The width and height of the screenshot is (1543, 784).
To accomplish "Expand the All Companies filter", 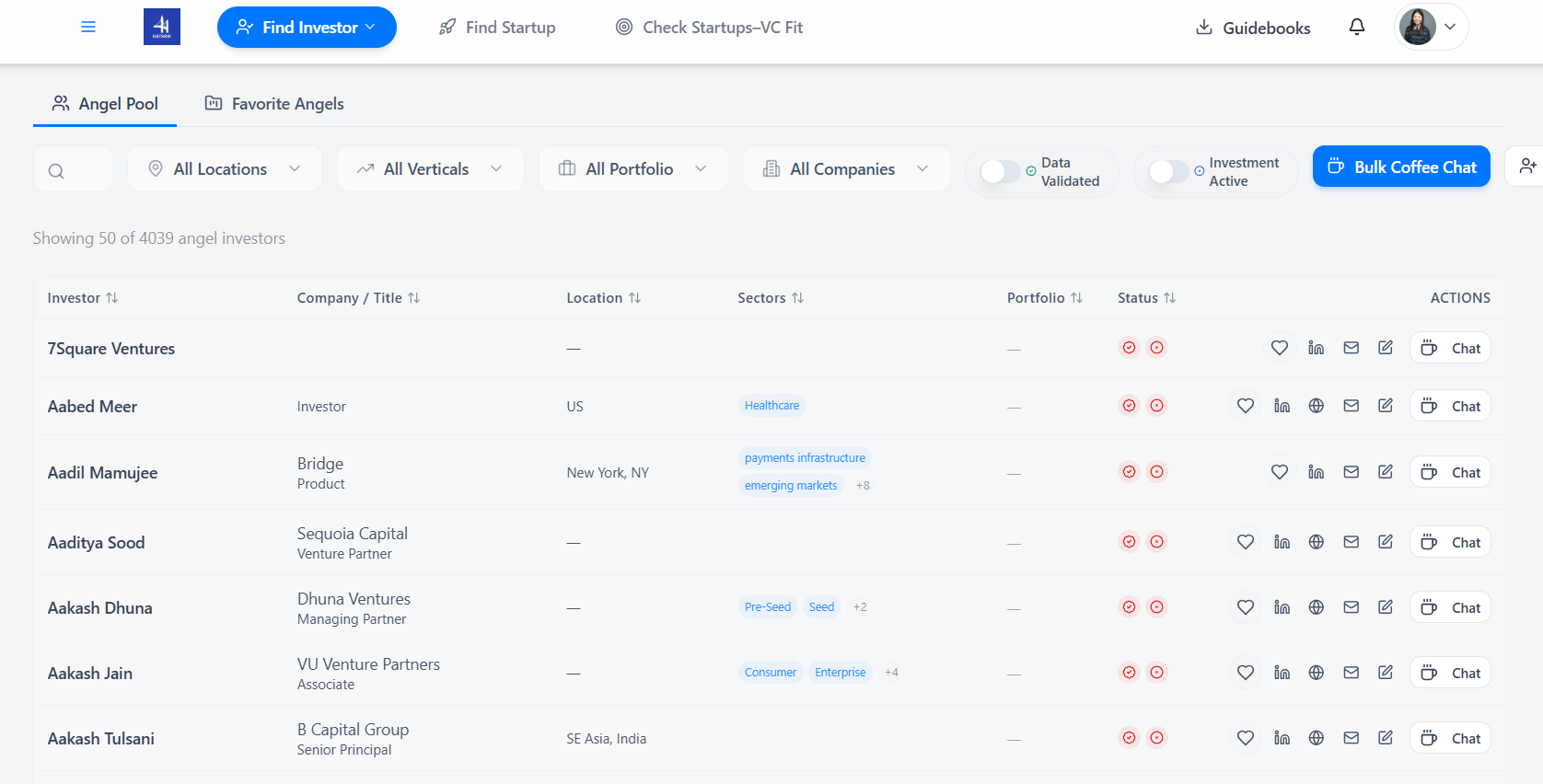I will pos(846,168).
